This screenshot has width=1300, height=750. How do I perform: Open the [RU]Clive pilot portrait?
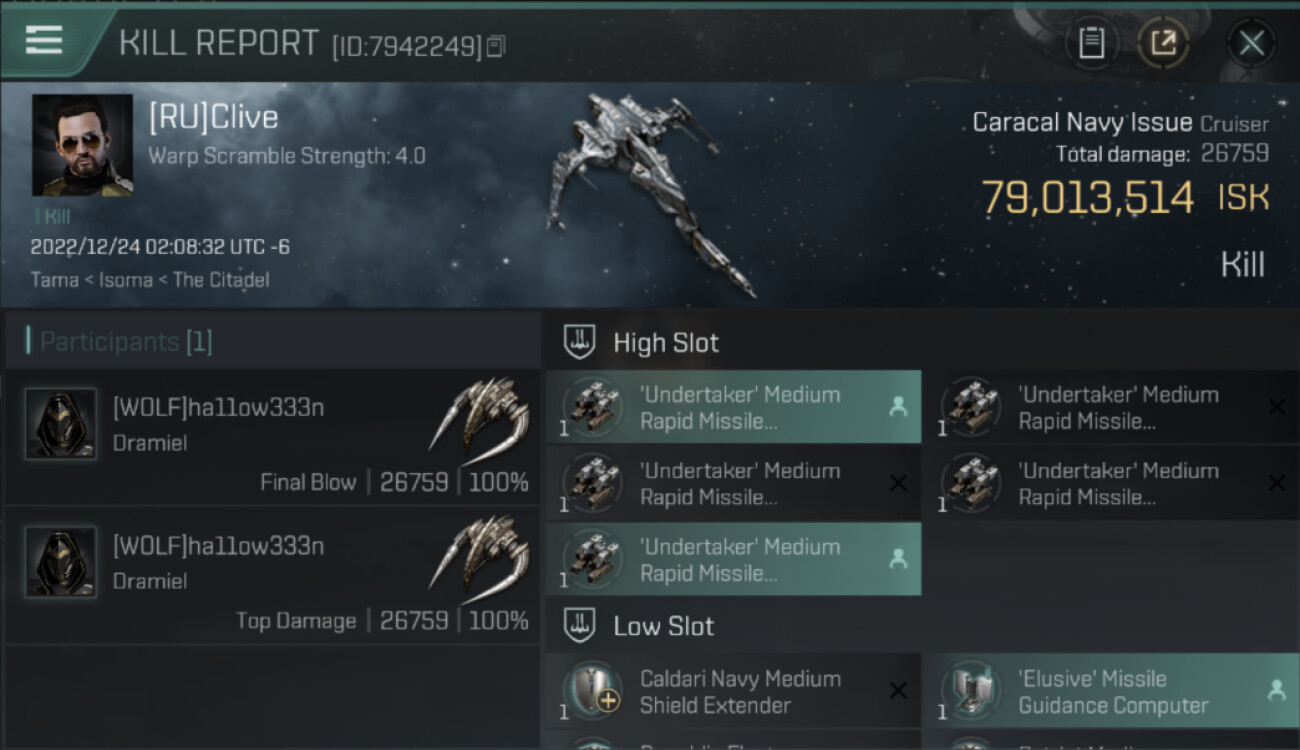(82, 145)
